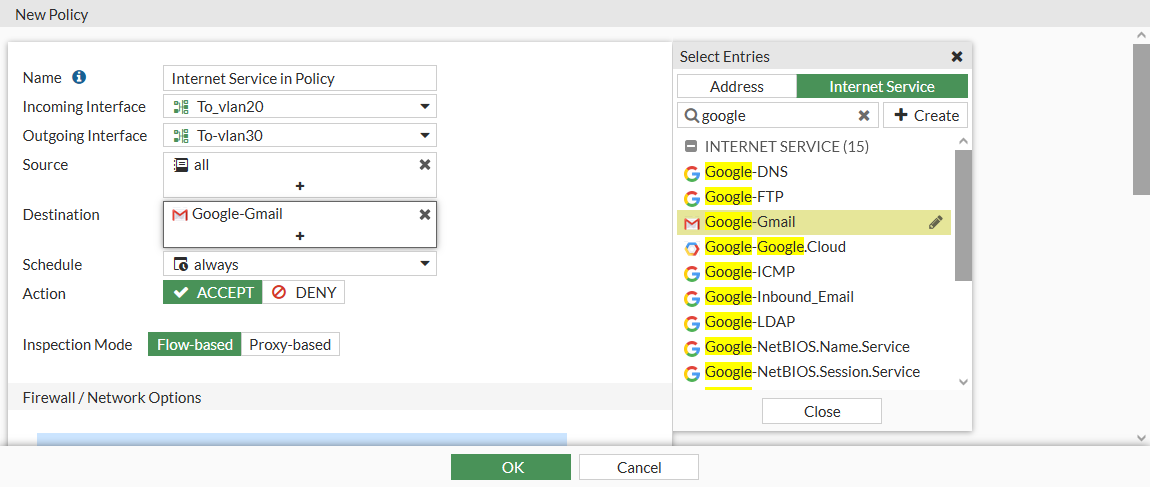
Task: Click the info icon next to Name
Action: coord(79,77)
